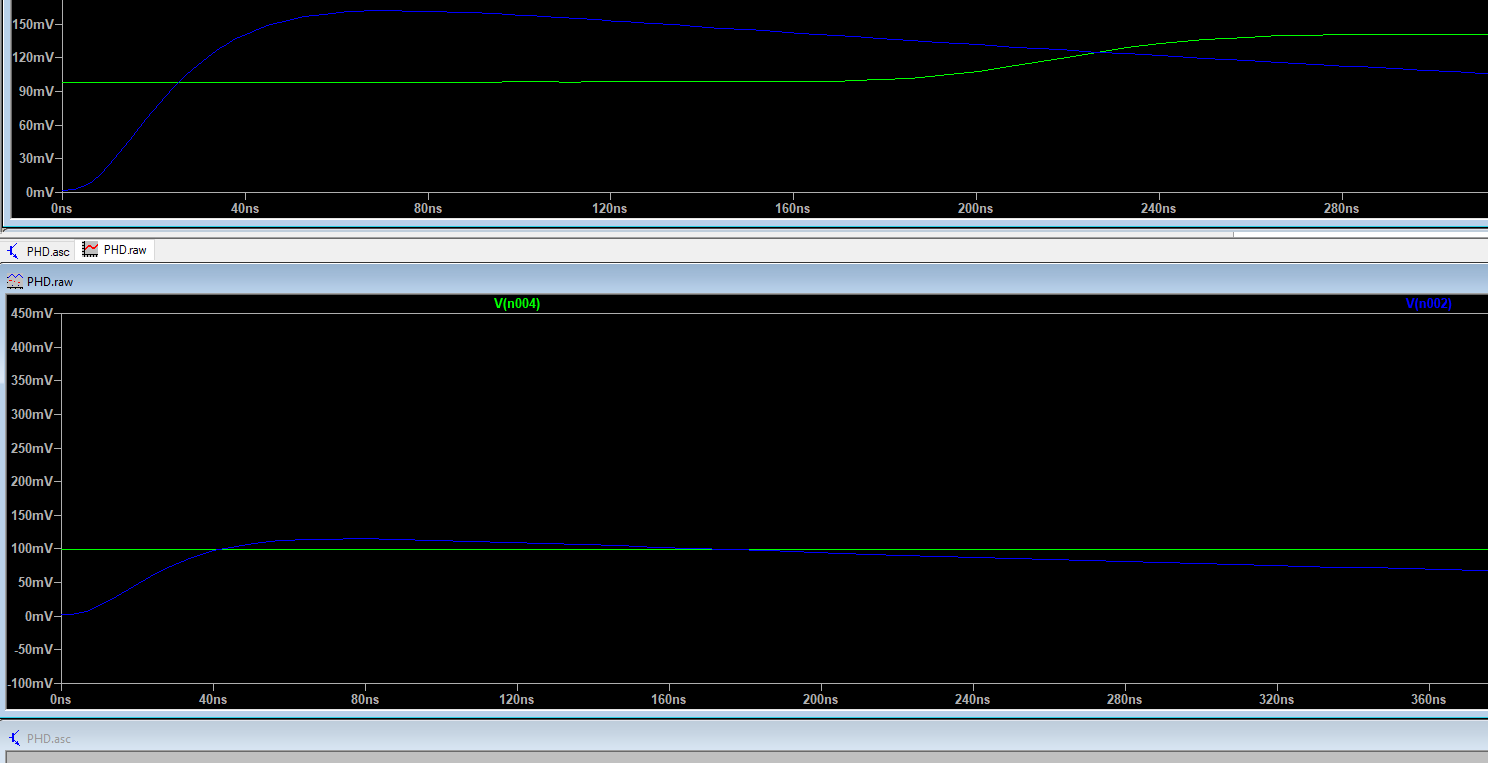Click the blue V(n002) trace label
Viewport: 1488px width, 770px height.
pyautogui.click(x=1428, y=304)
